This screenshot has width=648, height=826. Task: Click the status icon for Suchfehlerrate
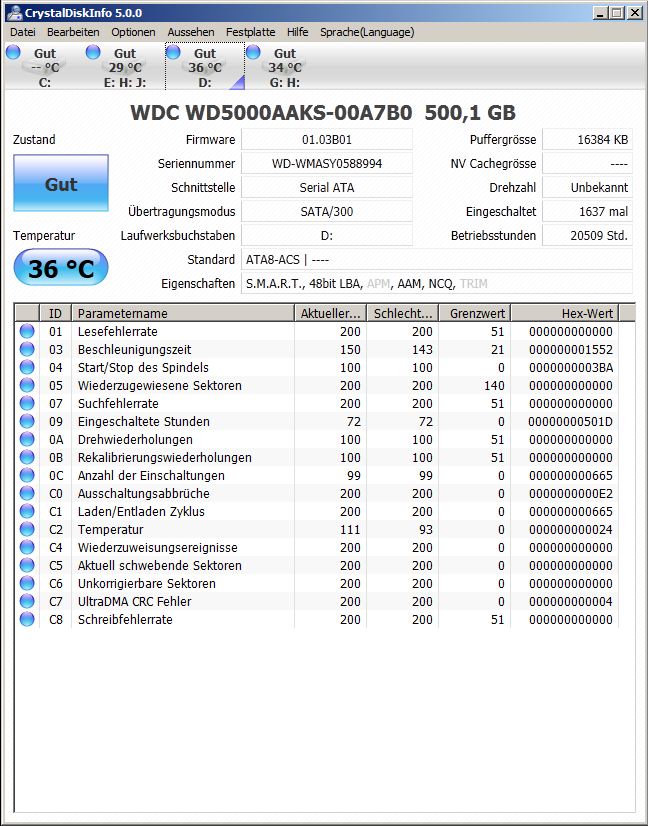[27, 403]
